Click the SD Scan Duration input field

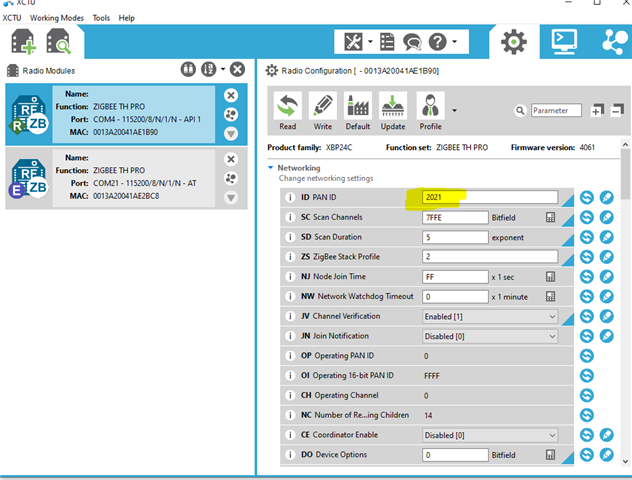coord(455,237)
